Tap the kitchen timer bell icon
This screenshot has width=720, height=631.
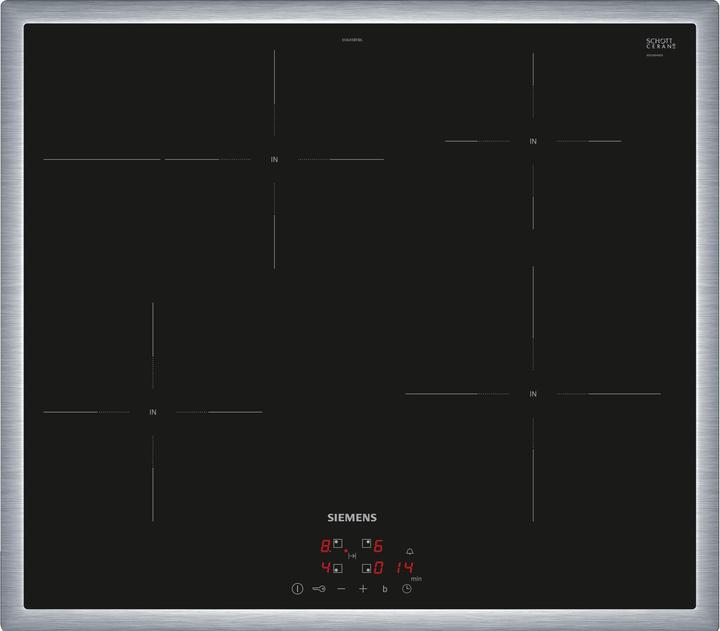tap(409, 551)
